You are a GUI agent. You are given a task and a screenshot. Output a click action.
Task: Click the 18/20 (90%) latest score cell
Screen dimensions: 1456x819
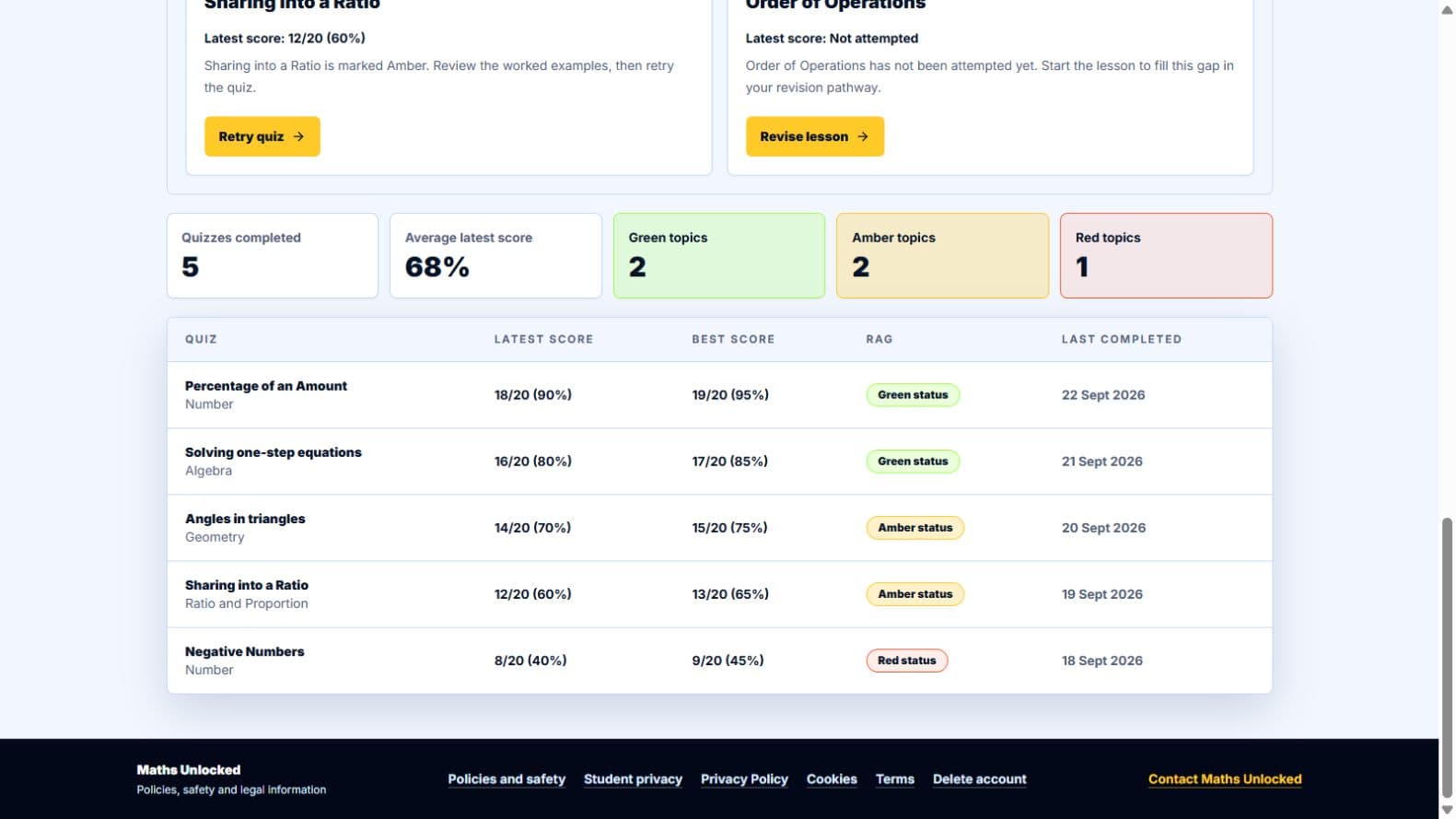pos(533,395)
